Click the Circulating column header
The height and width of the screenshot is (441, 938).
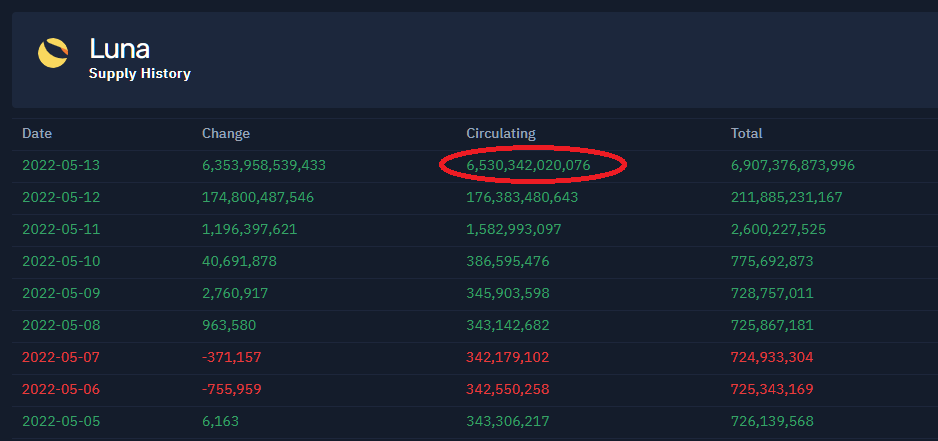(x=501, y=133)
